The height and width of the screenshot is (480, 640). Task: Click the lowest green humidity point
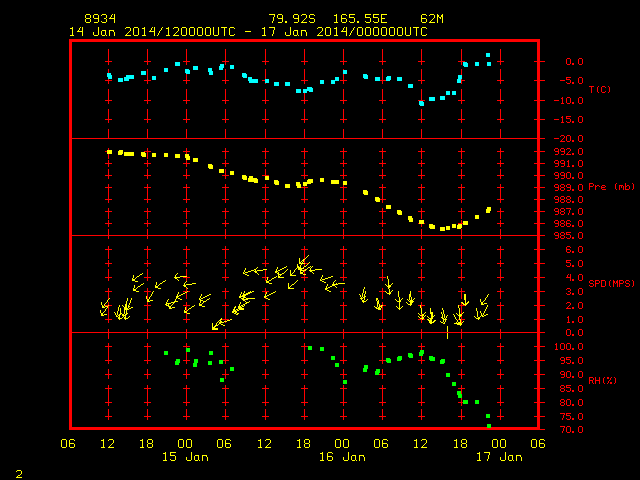(489, 426)
